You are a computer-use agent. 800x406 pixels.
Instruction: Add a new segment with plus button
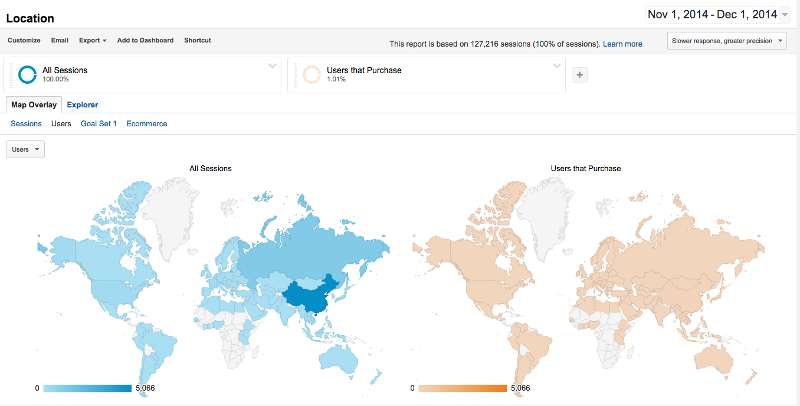point(582,75)
